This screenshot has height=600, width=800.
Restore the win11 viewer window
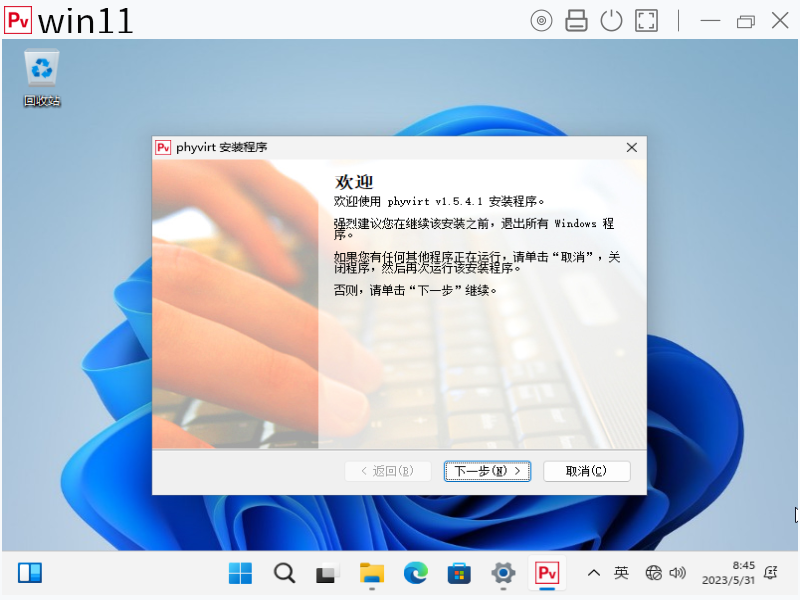745,21
